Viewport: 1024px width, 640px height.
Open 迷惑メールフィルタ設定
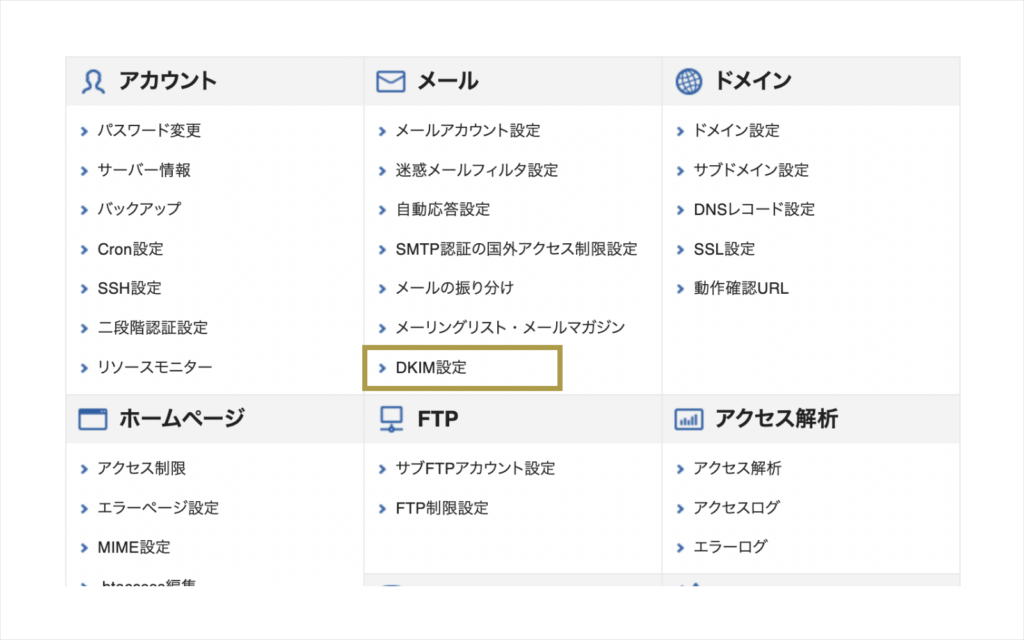477,170
